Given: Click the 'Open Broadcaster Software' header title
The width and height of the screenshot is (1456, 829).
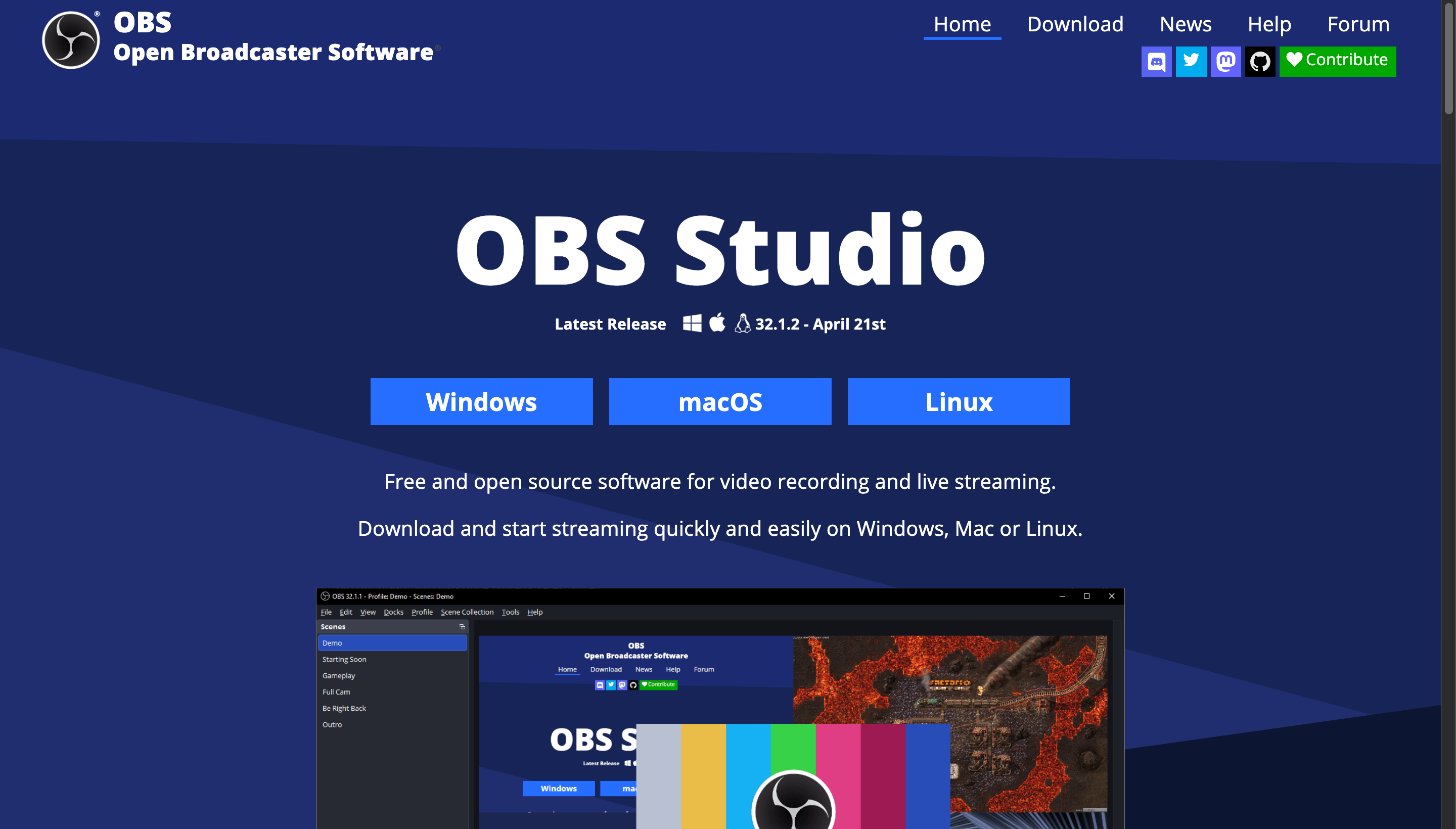Looking at the screenshot, I should [274, 52].
